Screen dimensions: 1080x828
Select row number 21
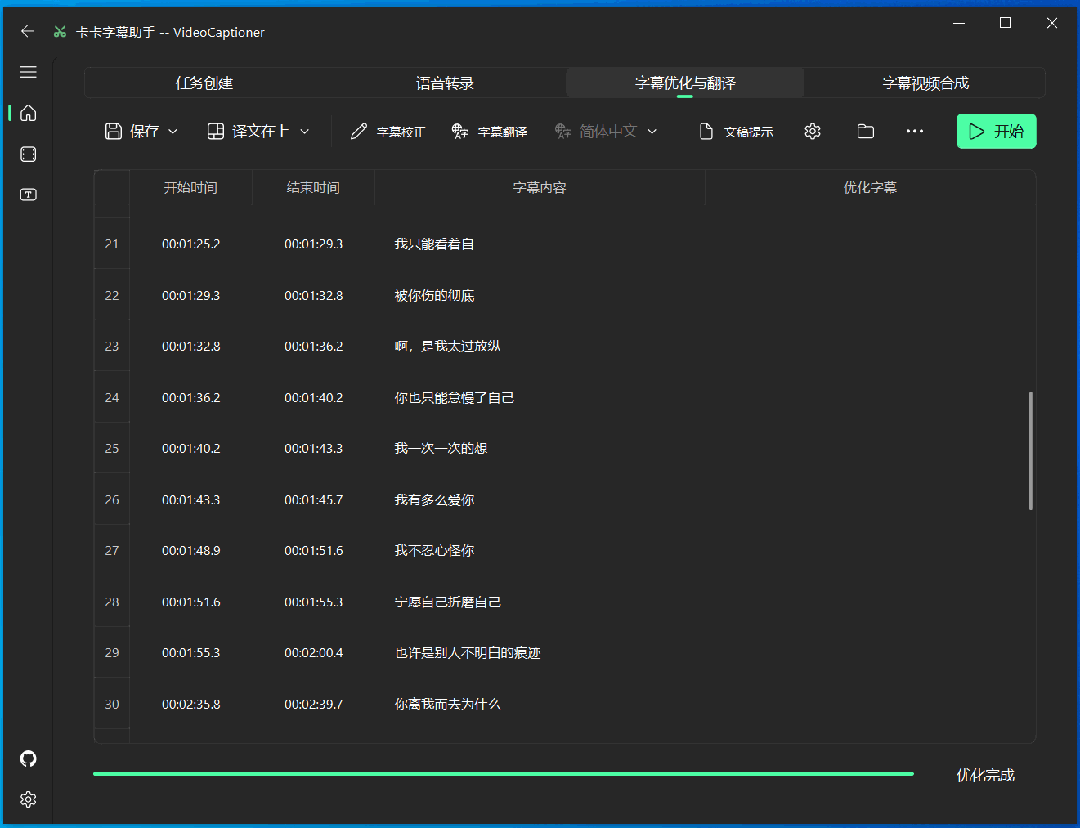click(x=112, y=244)
